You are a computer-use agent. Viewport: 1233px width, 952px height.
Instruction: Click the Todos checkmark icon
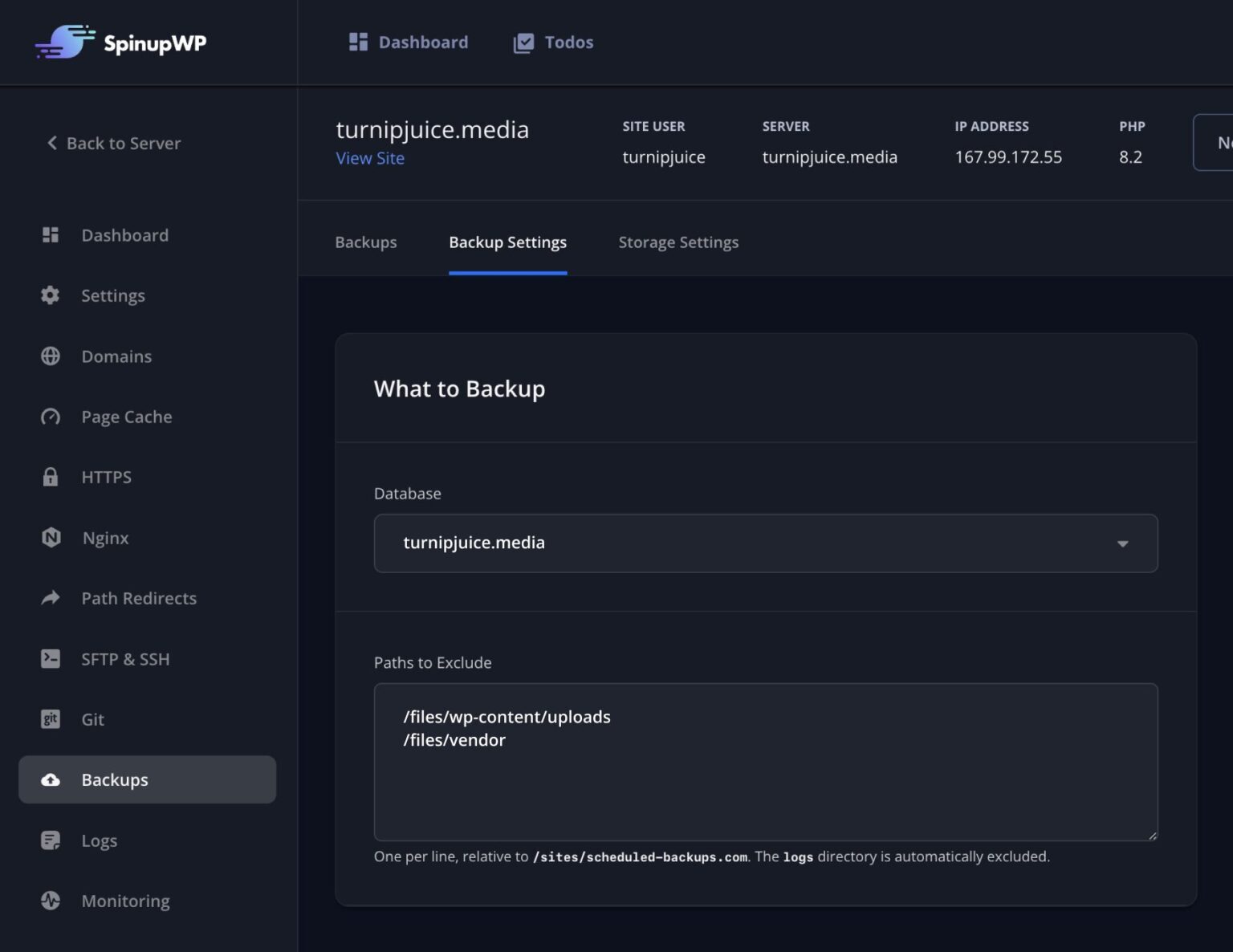[x=523, y=43]
